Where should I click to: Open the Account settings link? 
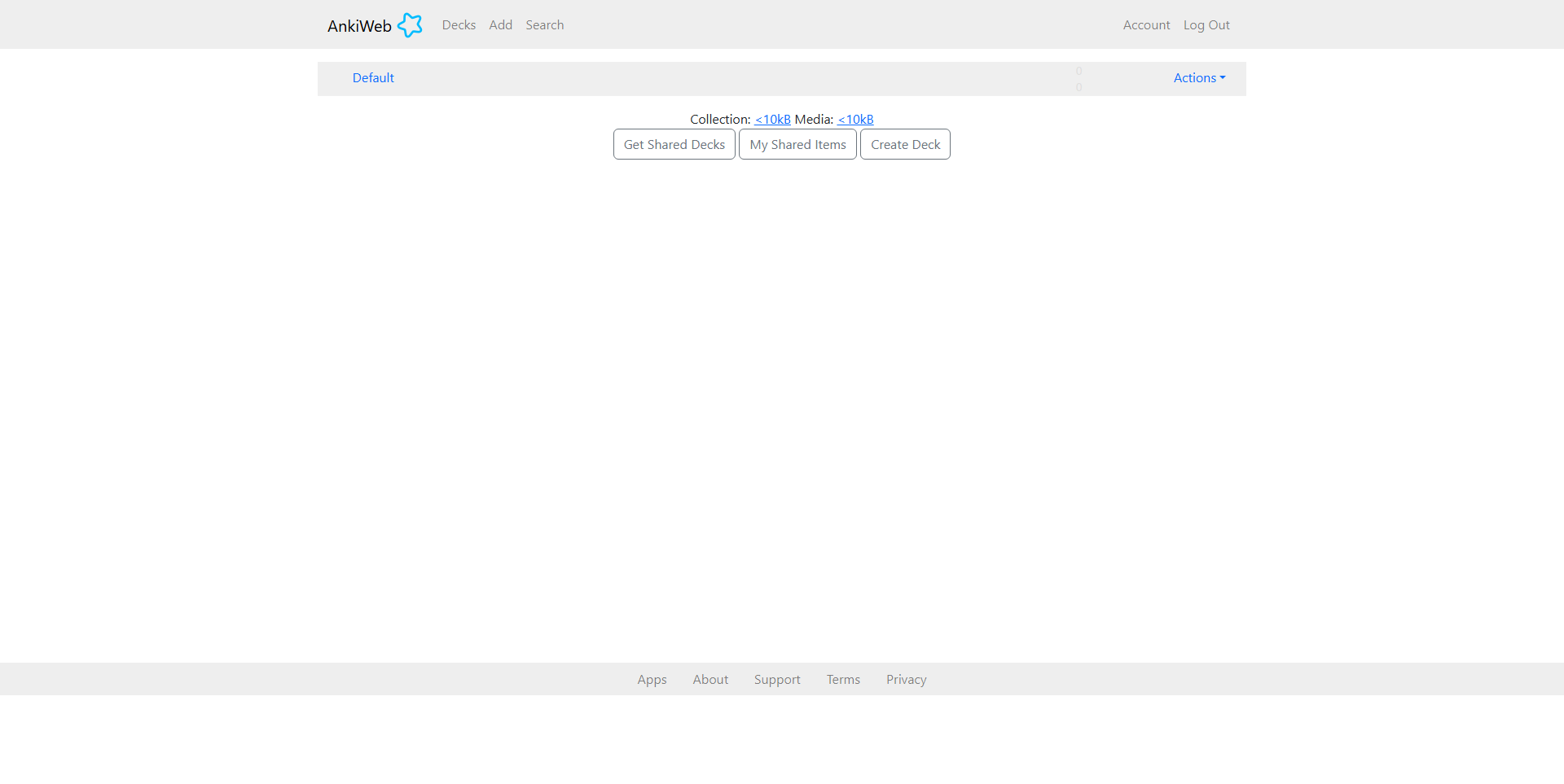click(x=1146, y=25)
